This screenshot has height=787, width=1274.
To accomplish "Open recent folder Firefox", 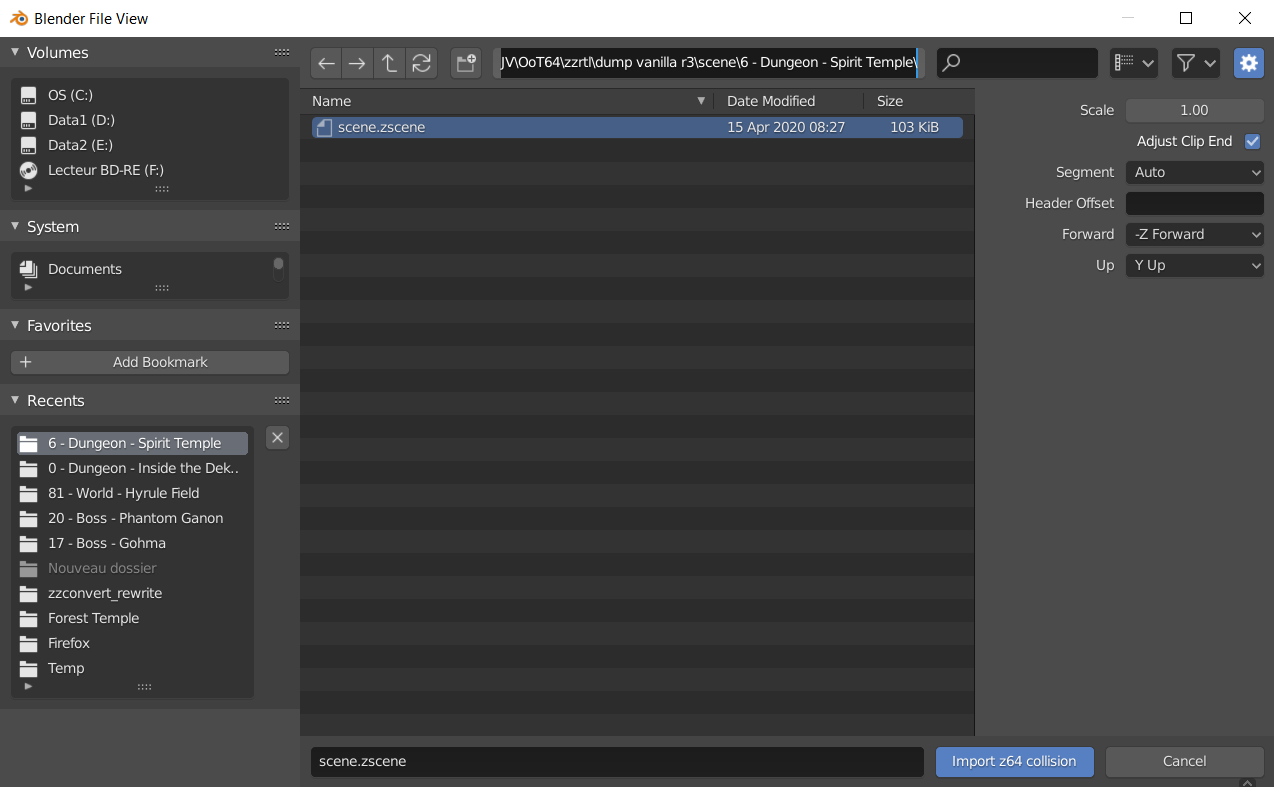I will click(x=132, y=643).
